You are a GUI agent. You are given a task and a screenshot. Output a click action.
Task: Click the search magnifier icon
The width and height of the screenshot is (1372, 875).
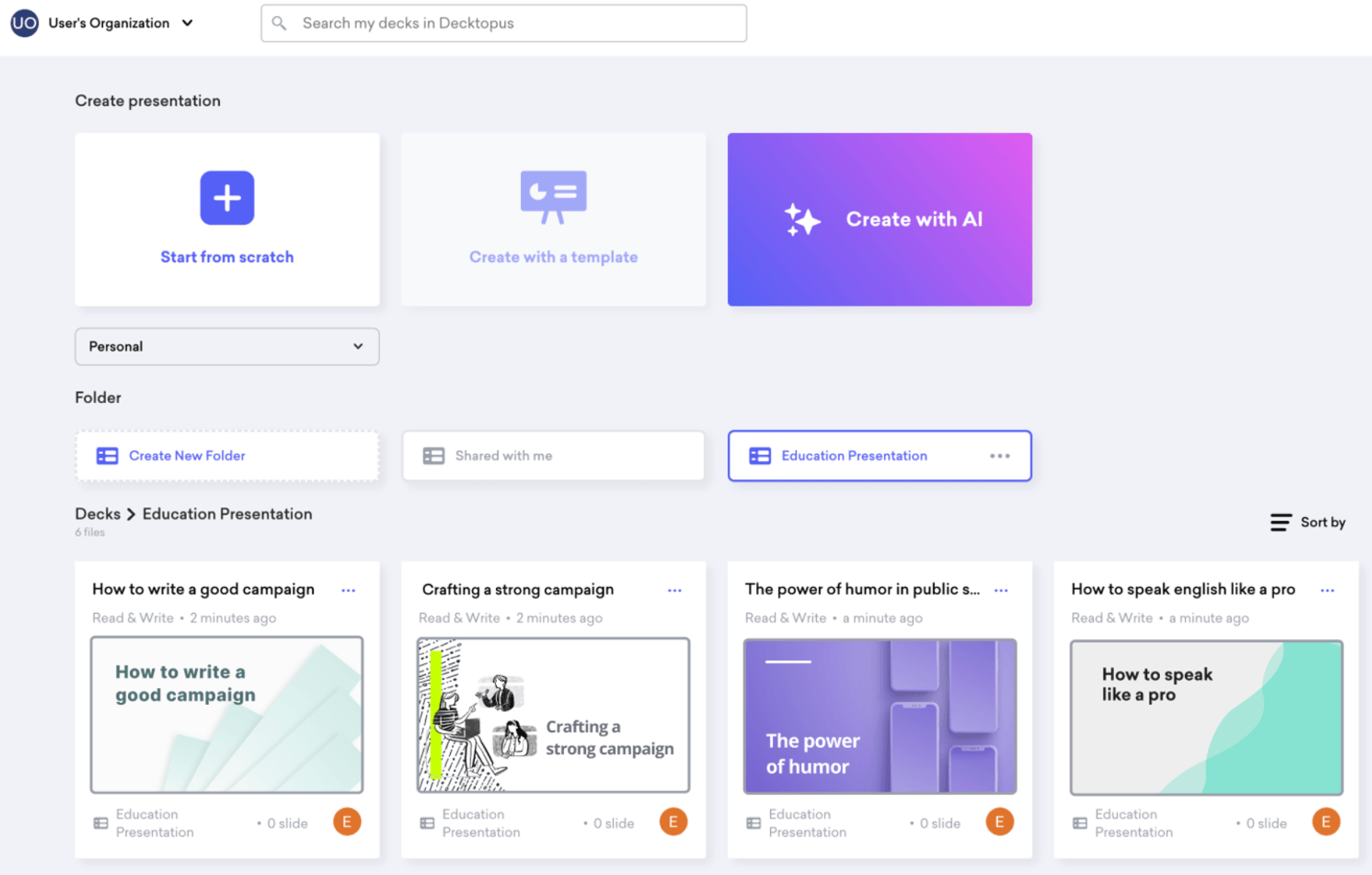(x=279, y=23)
